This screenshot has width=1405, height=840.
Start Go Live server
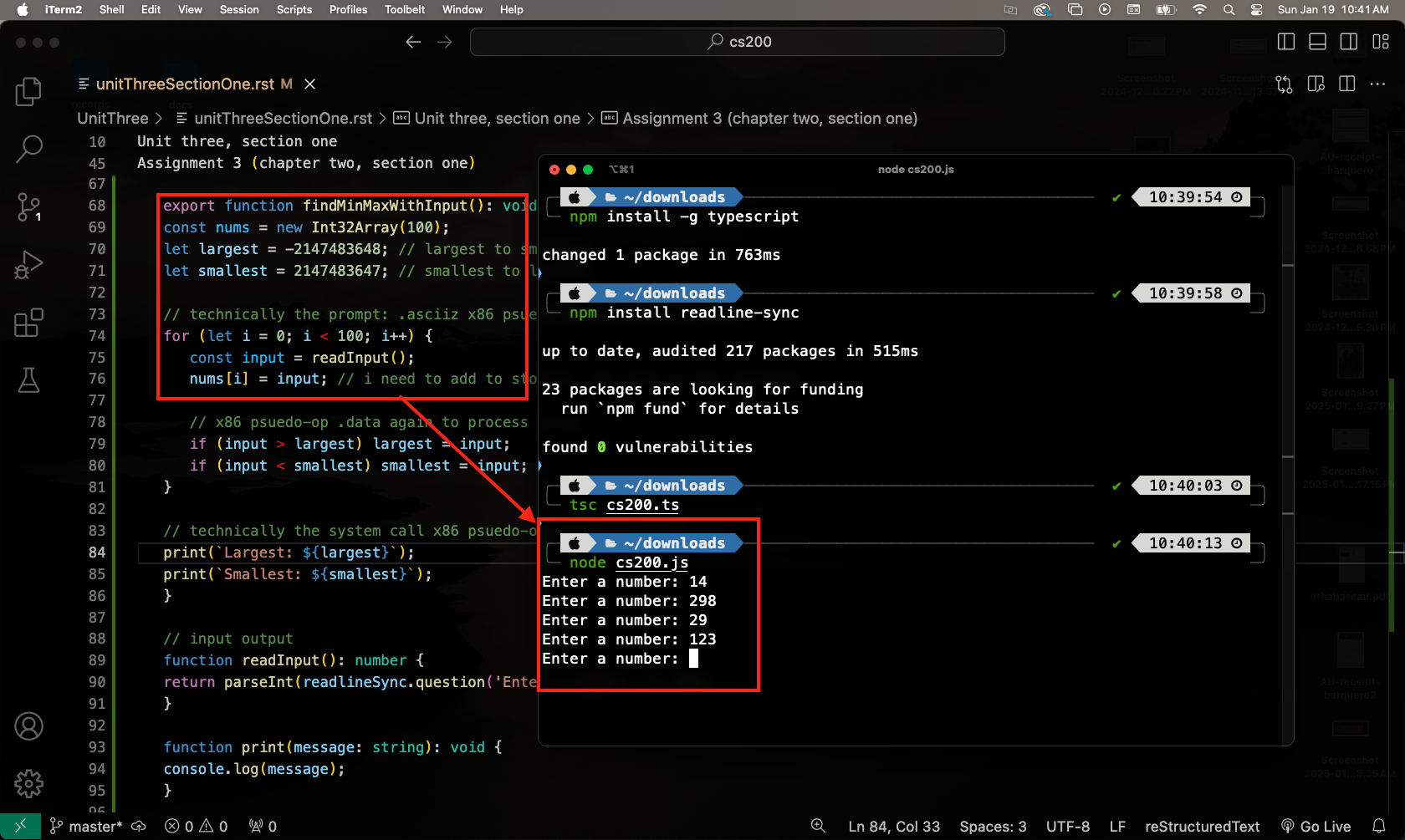coord(1316,826)
